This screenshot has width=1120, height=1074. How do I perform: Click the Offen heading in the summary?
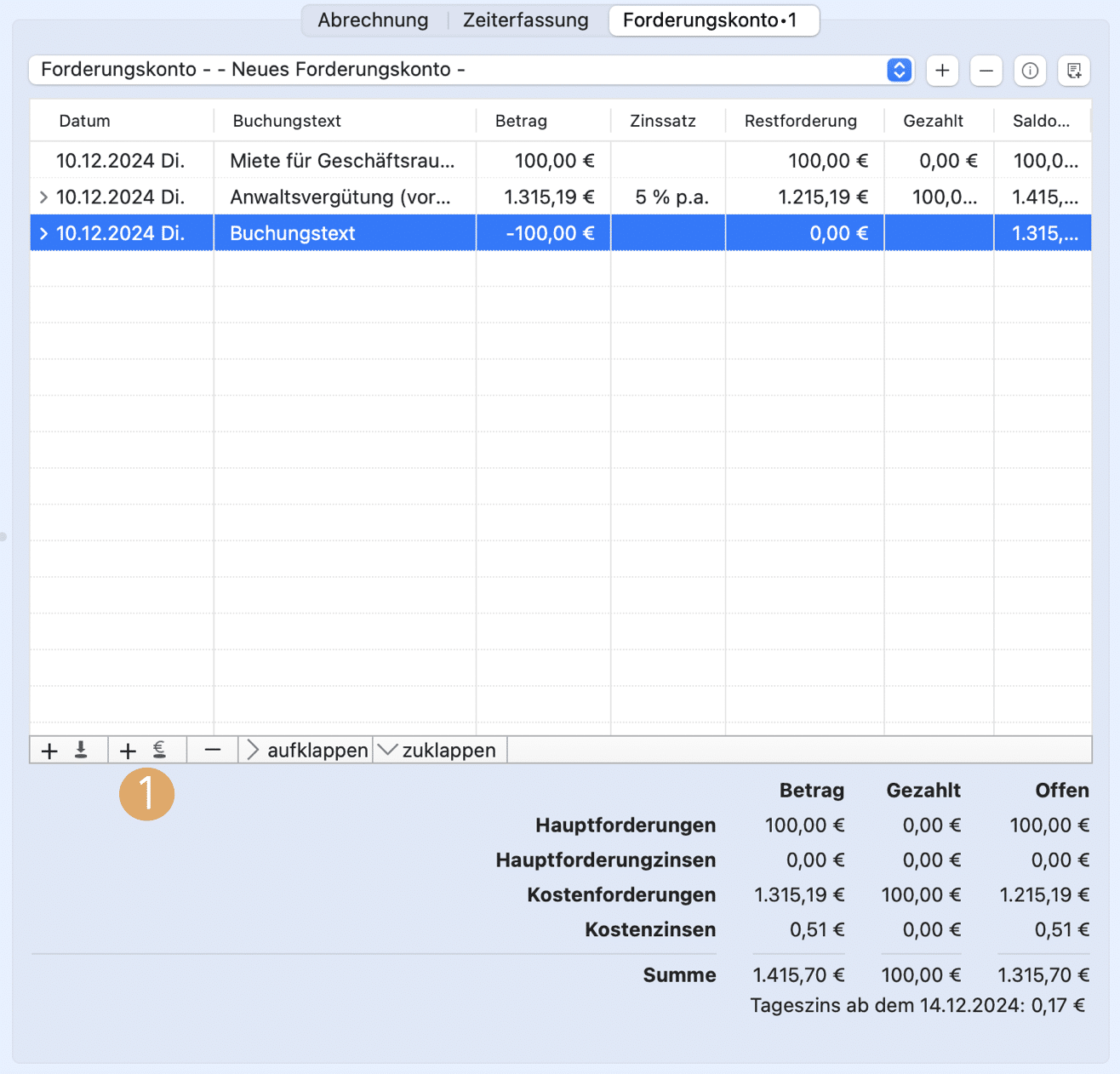coord(1062,791)
